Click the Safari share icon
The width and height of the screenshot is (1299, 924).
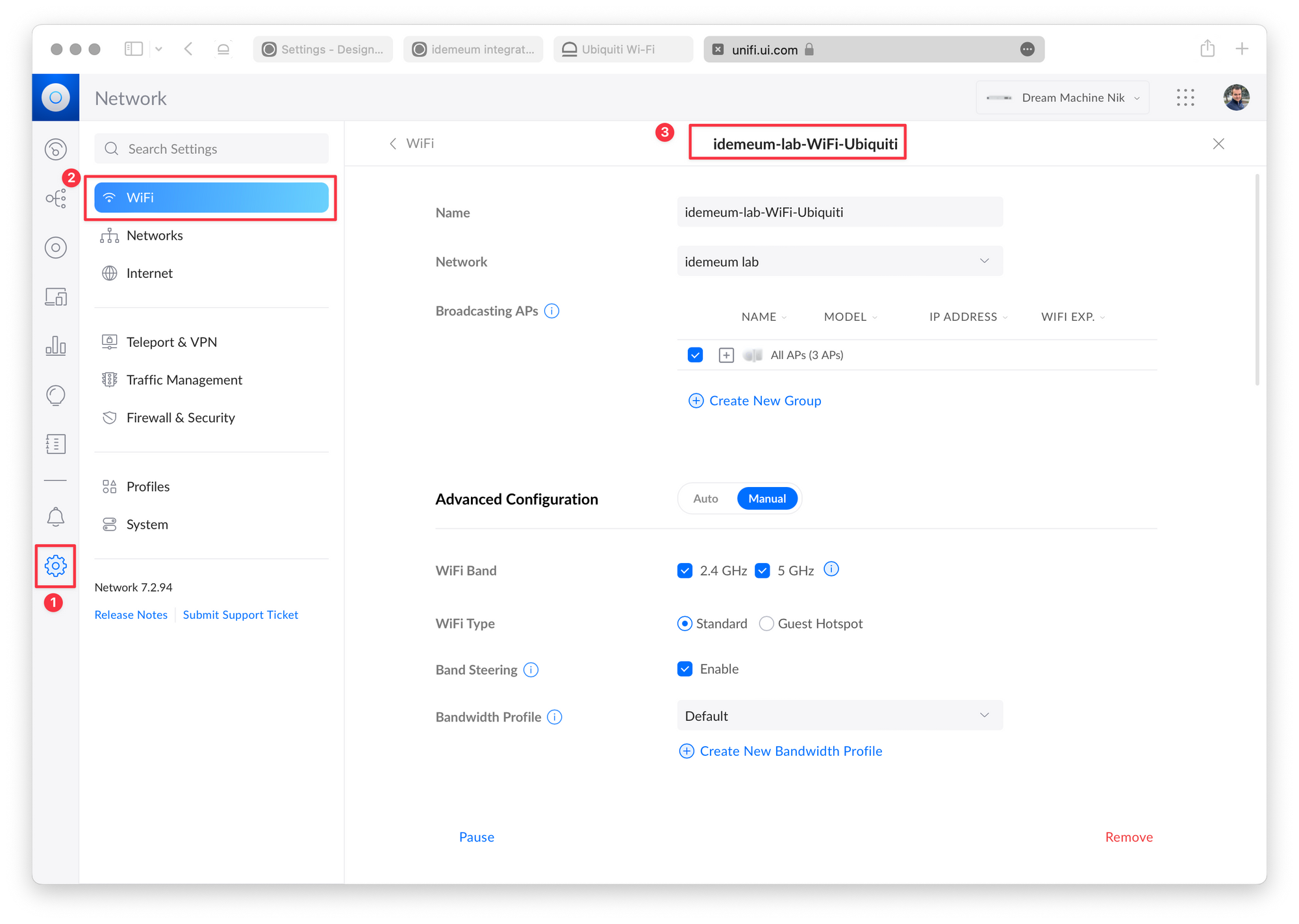[x=1207, y=49]
